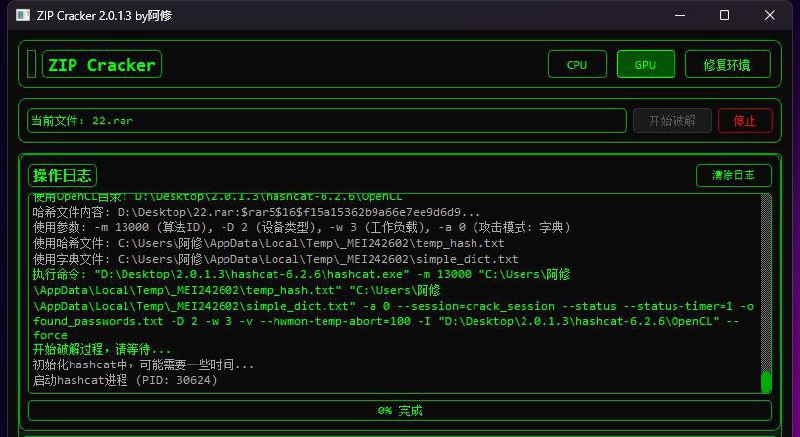The height and width of the screenshot is (437, 800).
Task: Switch to CPU cracking mode
Action: tap(577, 65)
